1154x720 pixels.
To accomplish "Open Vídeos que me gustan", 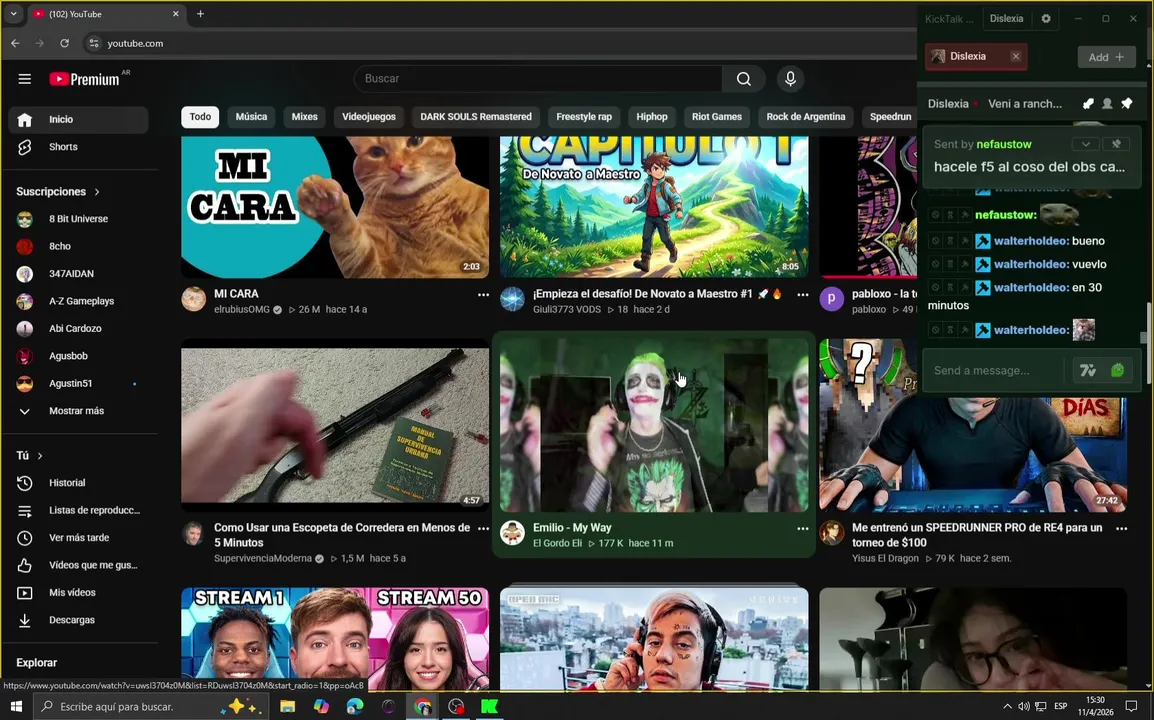I will click(x=78, y=565).
